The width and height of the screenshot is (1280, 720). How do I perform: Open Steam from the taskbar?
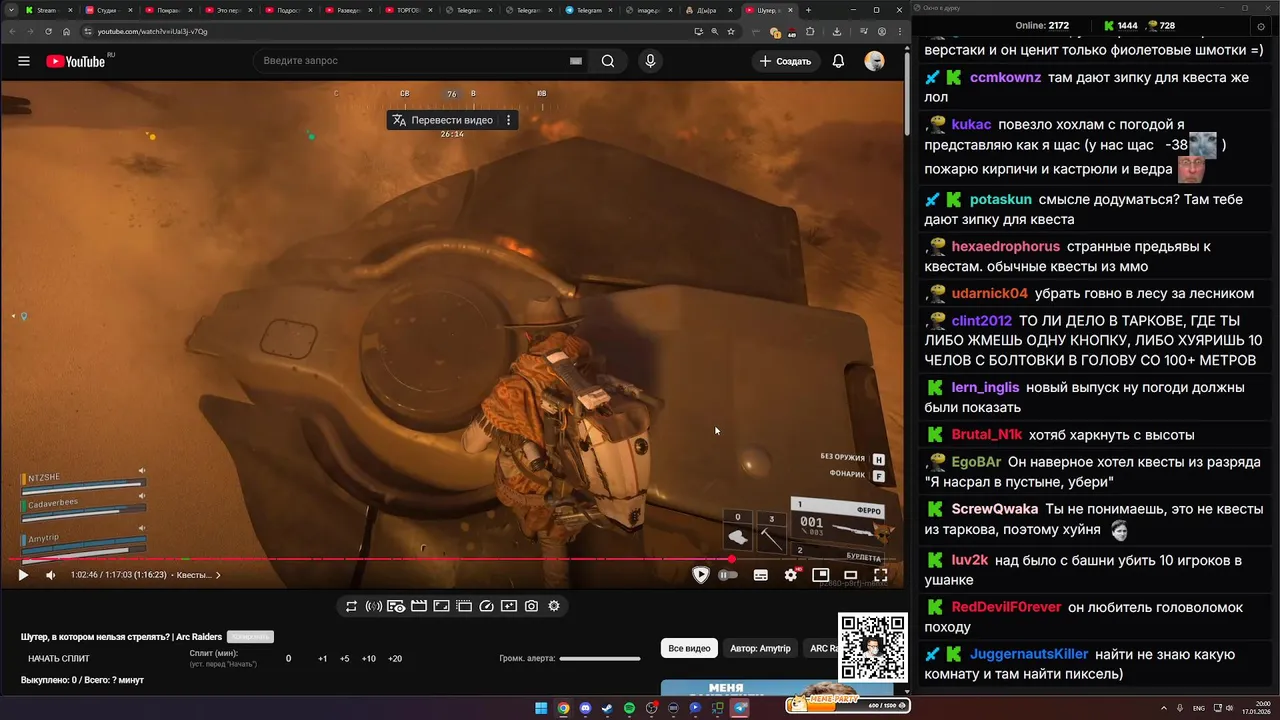tap(607, 708)
